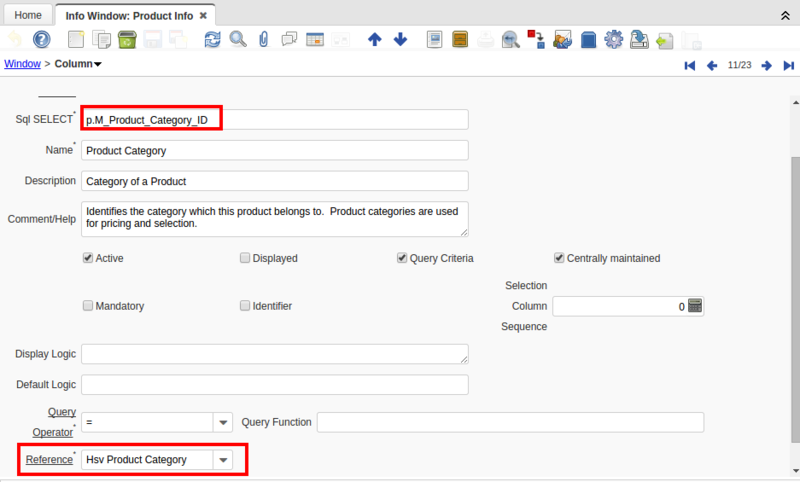Open the Reference dropdown list
This screenshot has width=800, height=482.
tap(224, 460)
